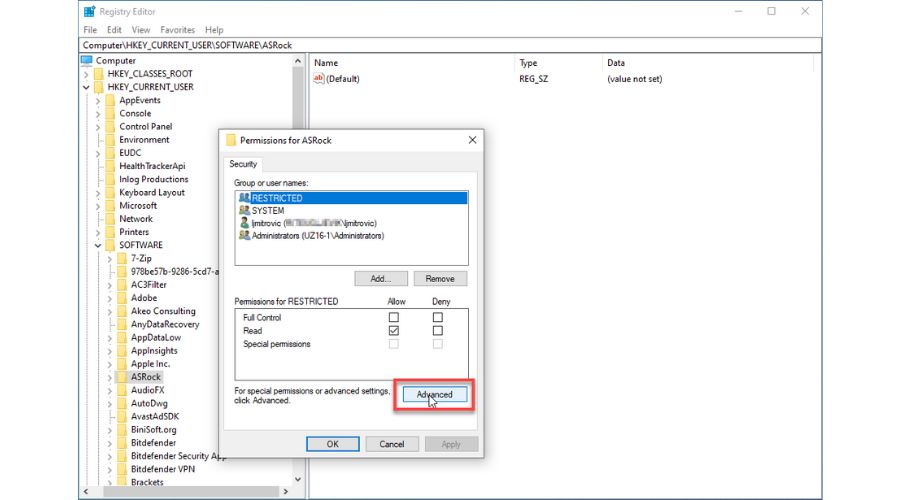Click the SOFTWARE folder icon
The width and height of the screenshot is (900, 500).
click(x=110, y=245)
